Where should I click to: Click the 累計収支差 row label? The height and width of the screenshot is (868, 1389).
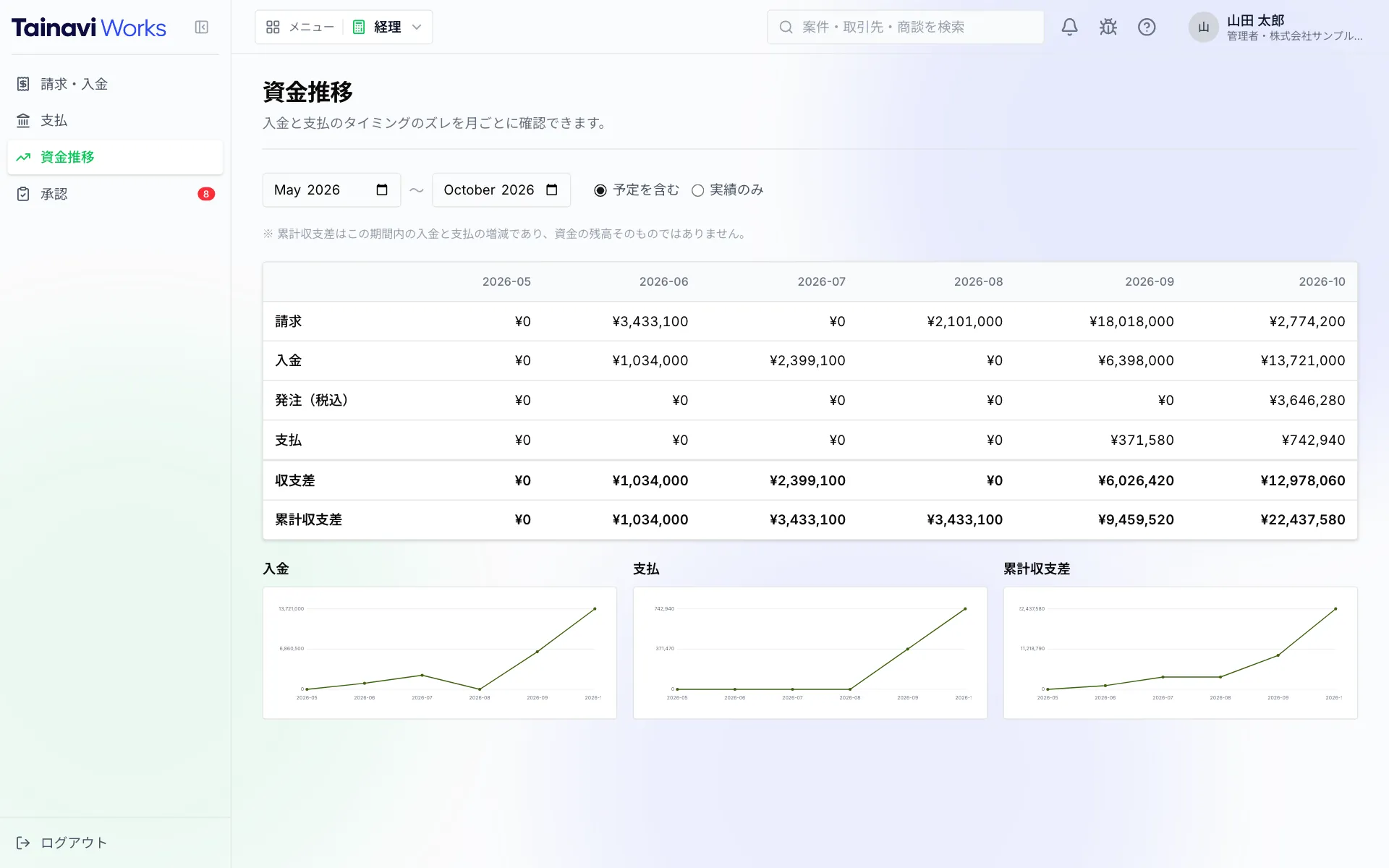tap(308, 520)
